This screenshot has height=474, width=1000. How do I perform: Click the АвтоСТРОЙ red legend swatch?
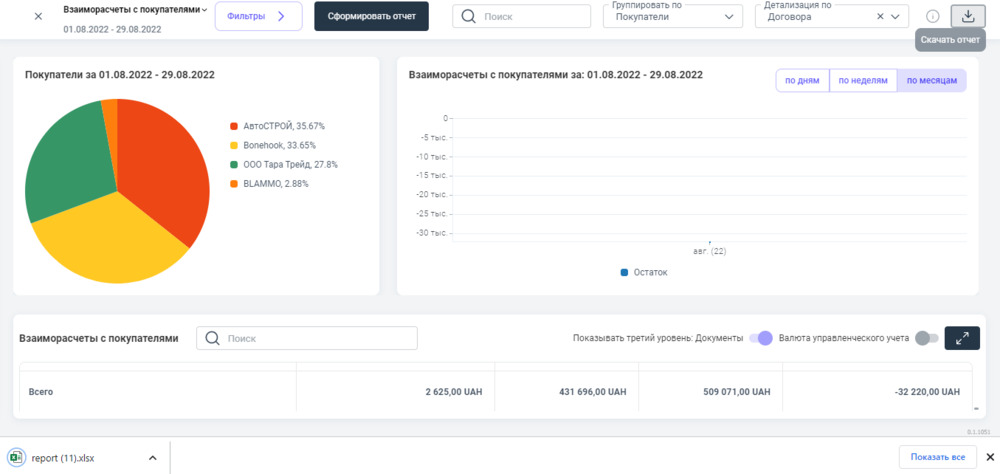point(234,126)
